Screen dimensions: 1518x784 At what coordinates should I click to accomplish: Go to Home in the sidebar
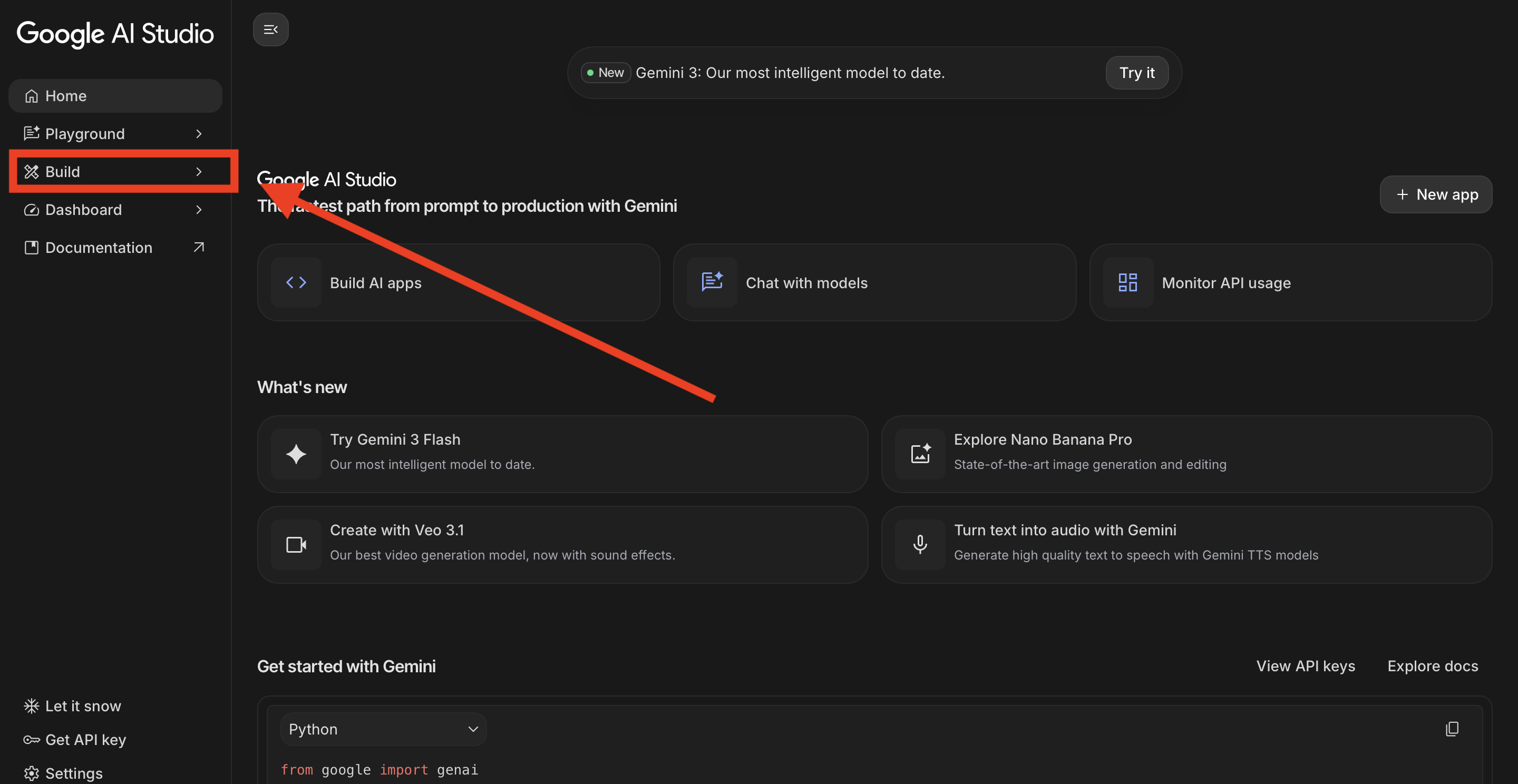[x=115, y=96]
